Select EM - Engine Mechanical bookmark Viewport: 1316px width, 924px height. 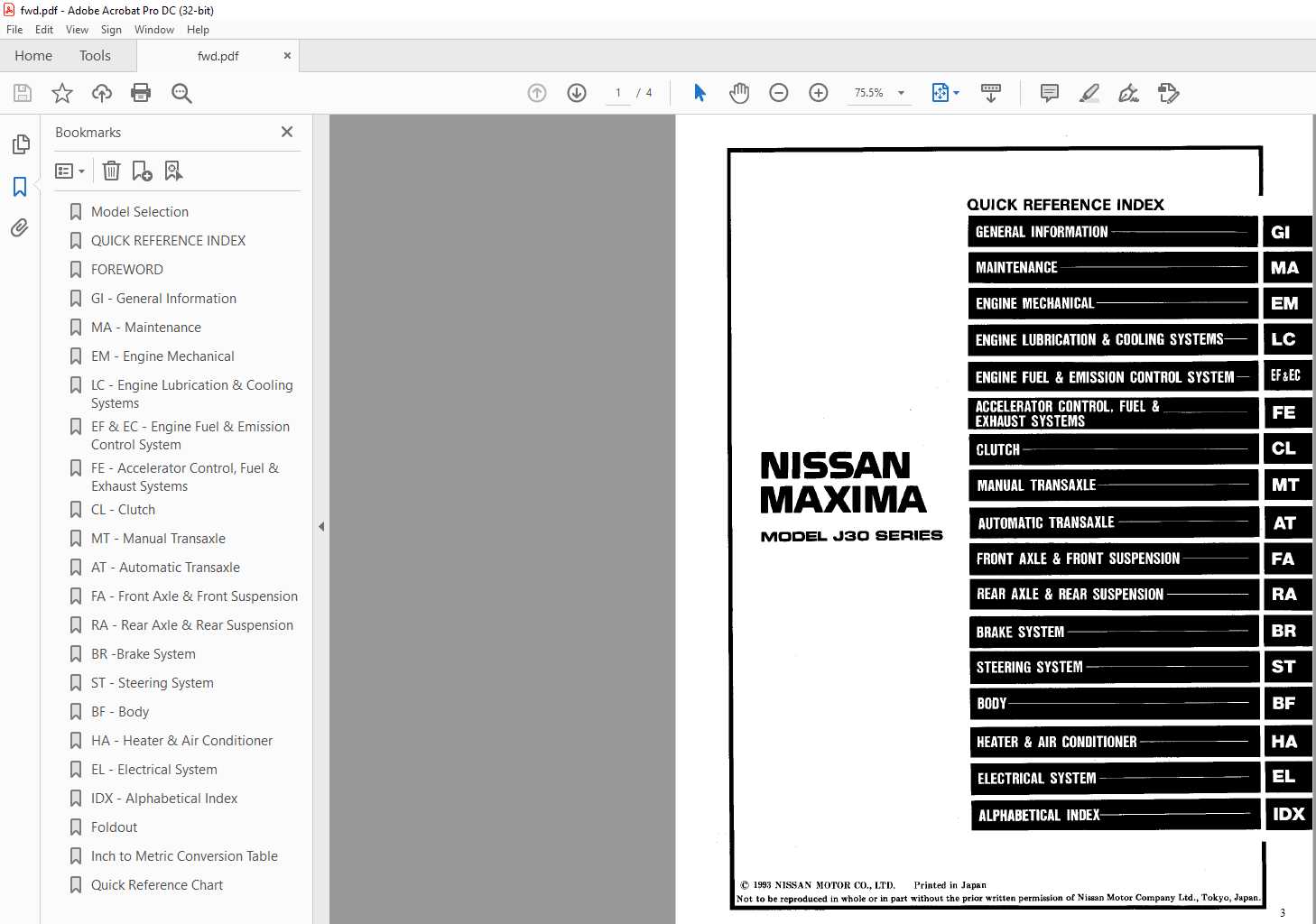tap(162, 356)
